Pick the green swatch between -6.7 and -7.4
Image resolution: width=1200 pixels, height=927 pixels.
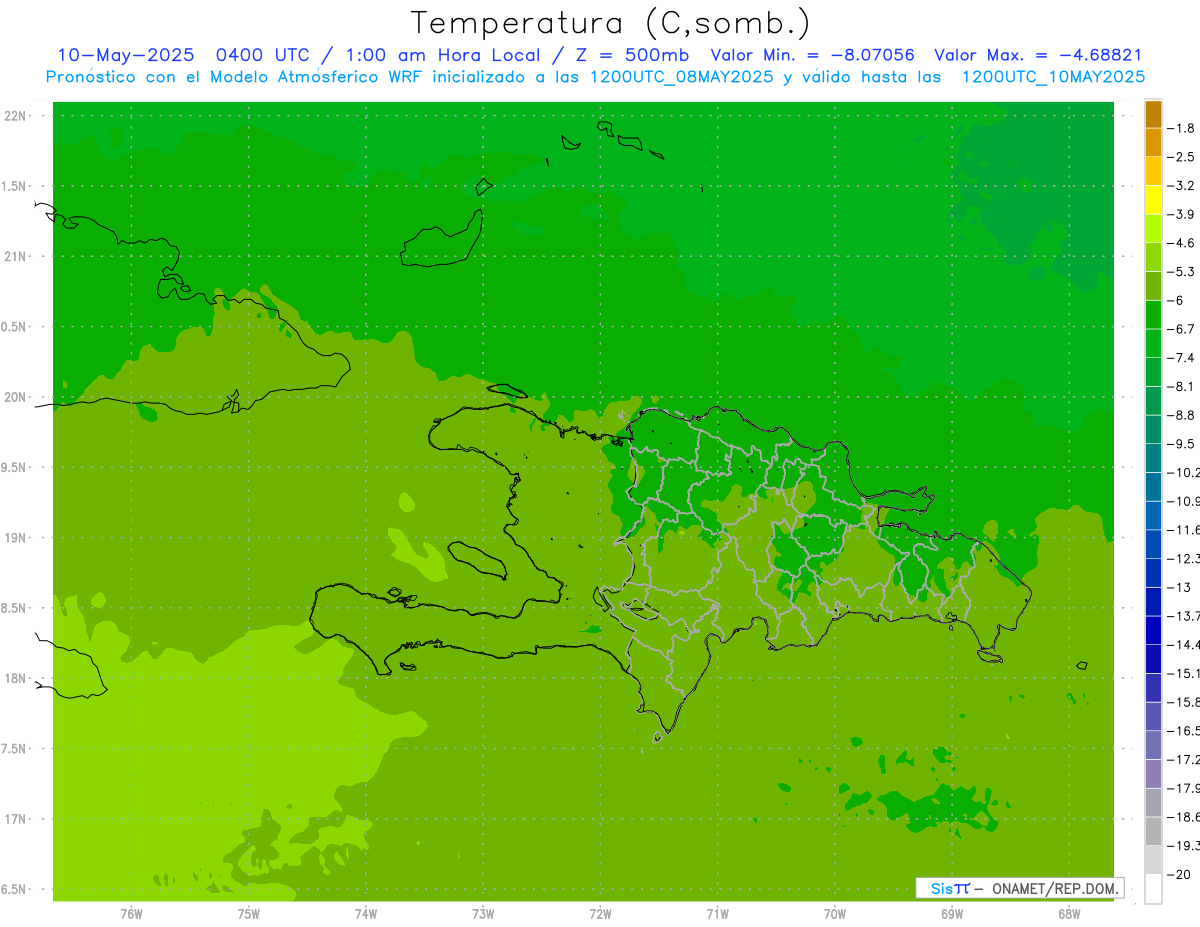pyautogui.click(x=1154, y=343)
